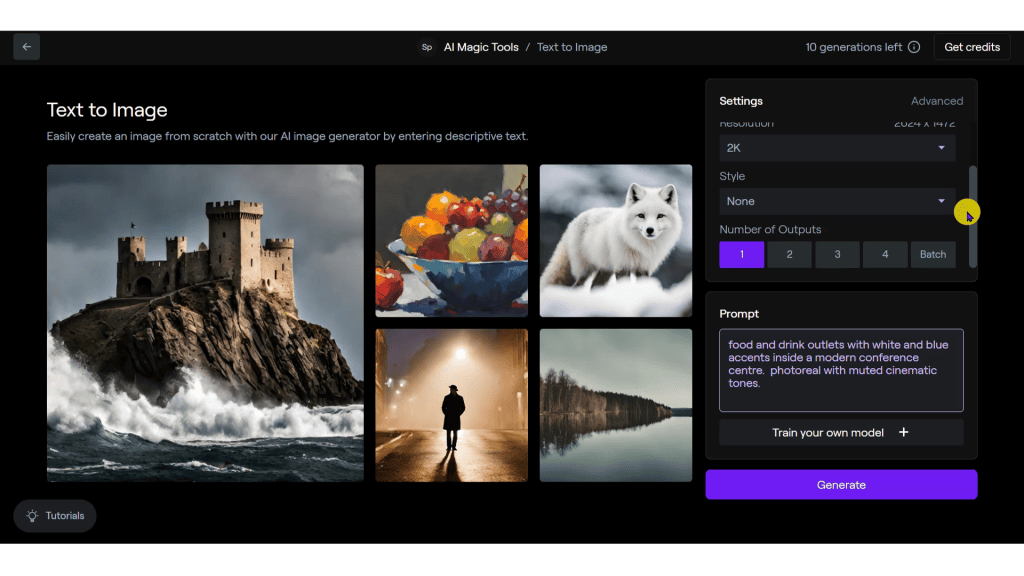This screenshot has width=1024, height=576.
Task: Select the castle example thumbnail
Action: point(204,323)
